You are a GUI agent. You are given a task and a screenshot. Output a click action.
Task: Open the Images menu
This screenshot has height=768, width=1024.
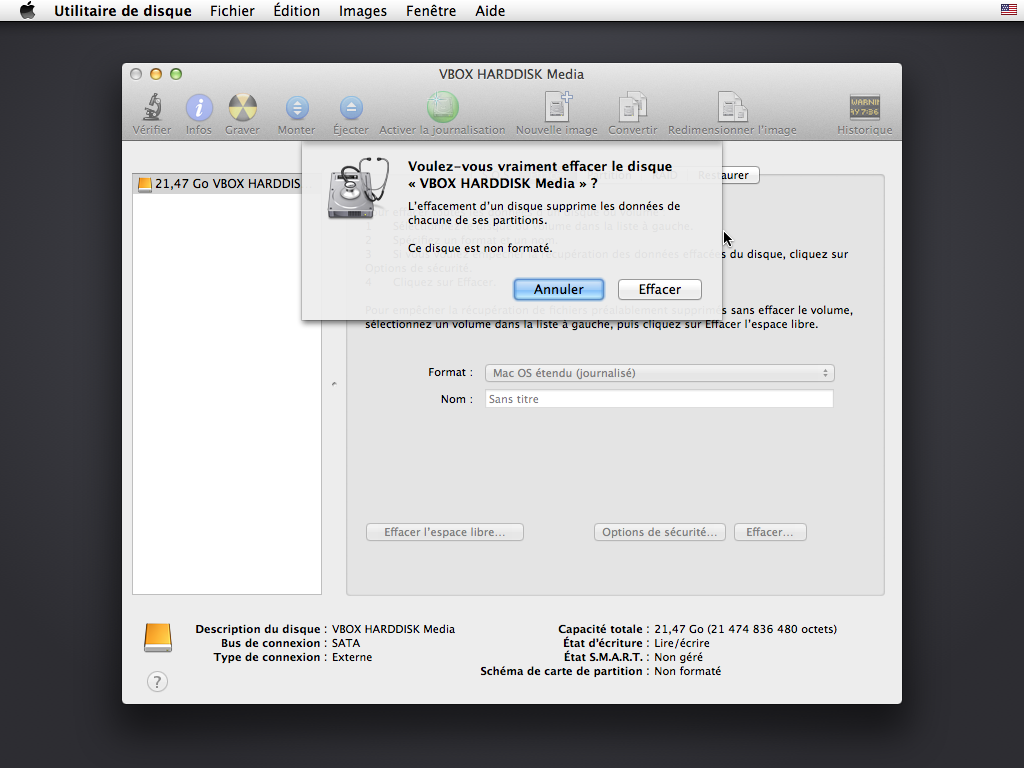click(363, 11)
